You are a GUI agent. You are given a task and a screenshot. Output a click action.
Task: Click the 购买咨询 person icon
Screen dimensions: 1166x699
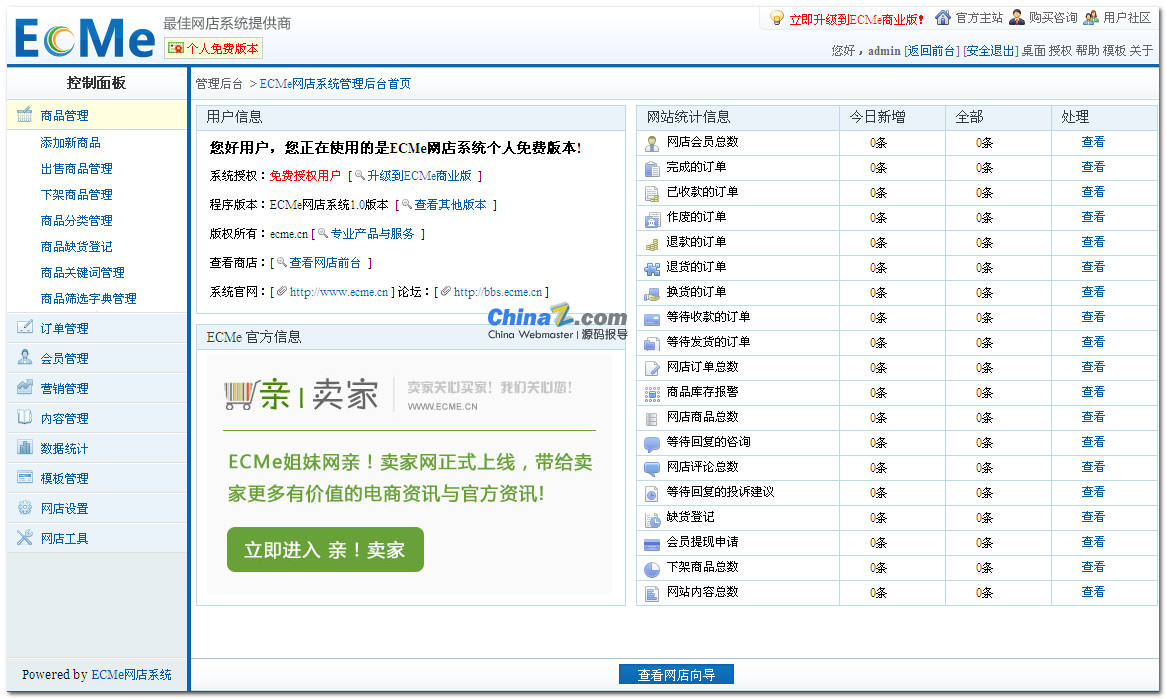pos(1017,17)
